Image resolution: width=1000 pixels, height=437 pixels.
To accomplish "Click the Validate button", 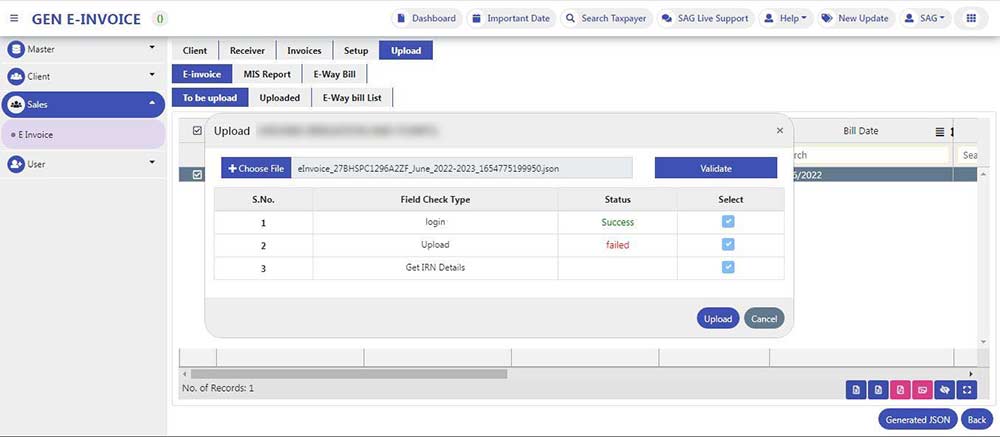I will 715,169.
